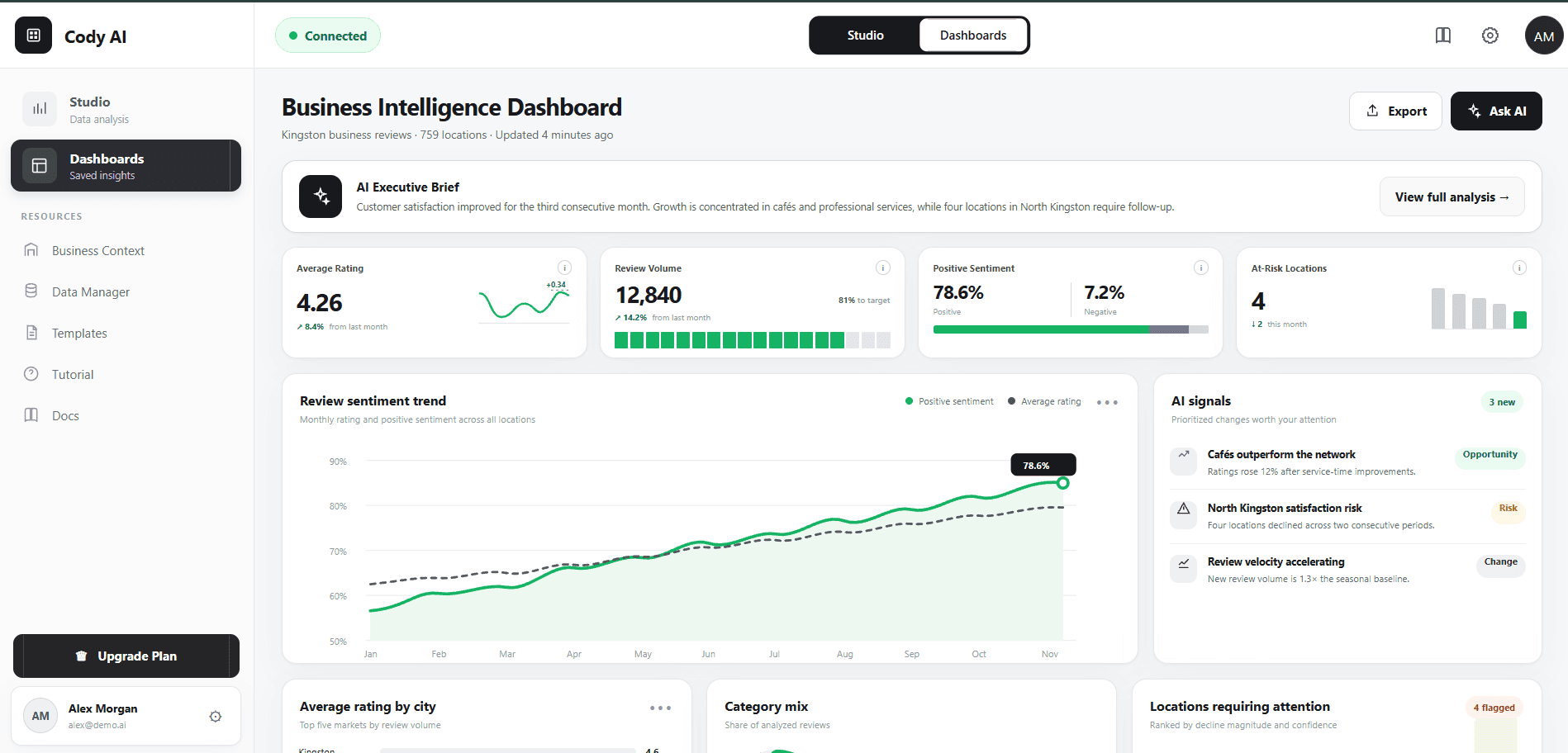Image resolution: width=1568 pixels, height=753 pixels.
Task: Open Review velocity accelerating signal
Action: click(1347, 570)
